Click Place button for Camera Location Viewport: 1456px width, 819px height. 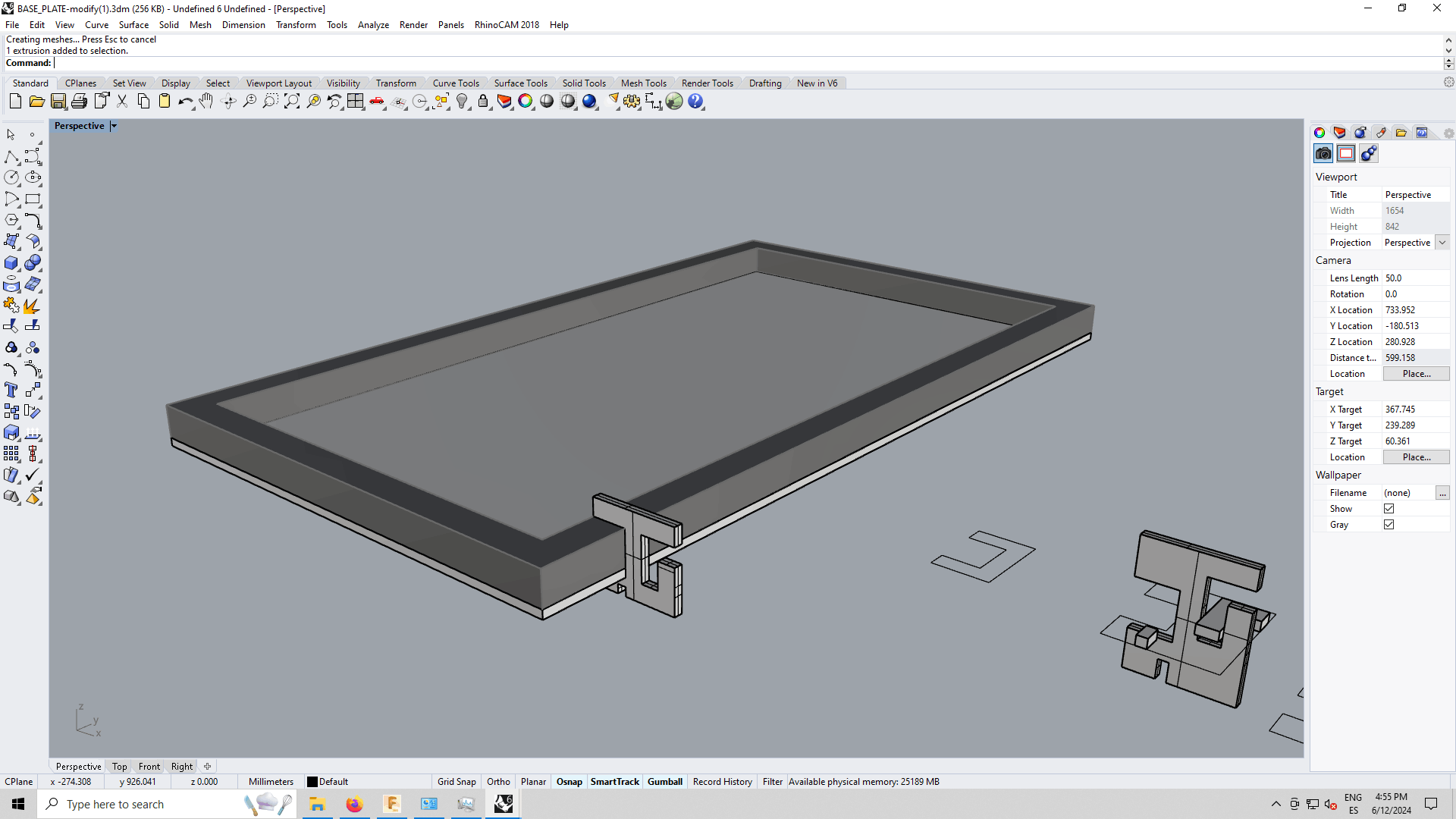coord(1416,374)
